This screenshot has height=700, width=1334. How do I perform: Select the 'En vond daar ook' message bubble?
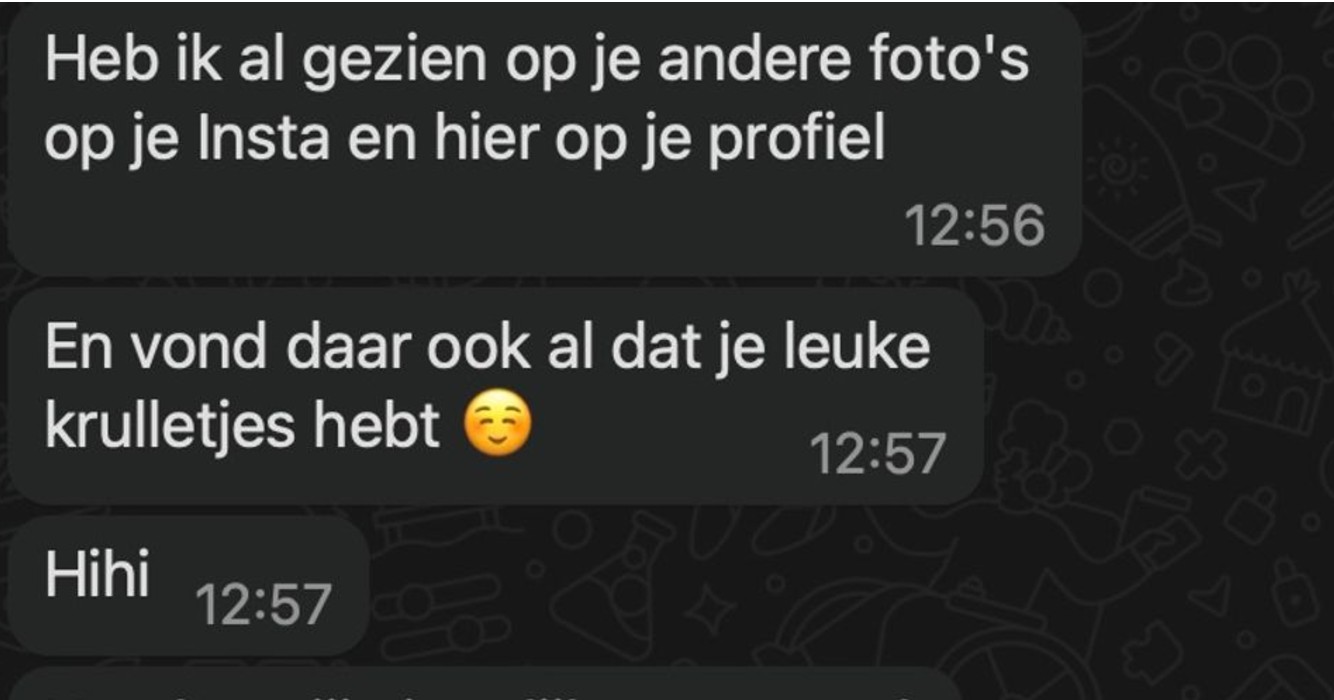495,396
